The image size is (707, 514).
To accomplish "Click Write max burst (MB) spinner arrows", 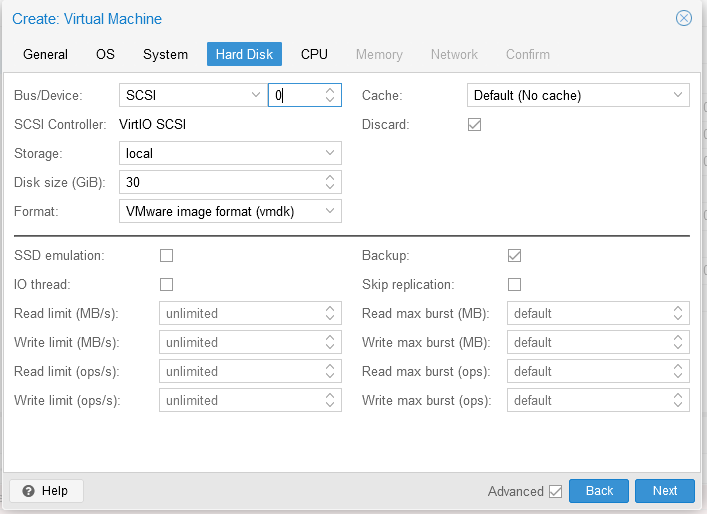I will pos(678,342).
